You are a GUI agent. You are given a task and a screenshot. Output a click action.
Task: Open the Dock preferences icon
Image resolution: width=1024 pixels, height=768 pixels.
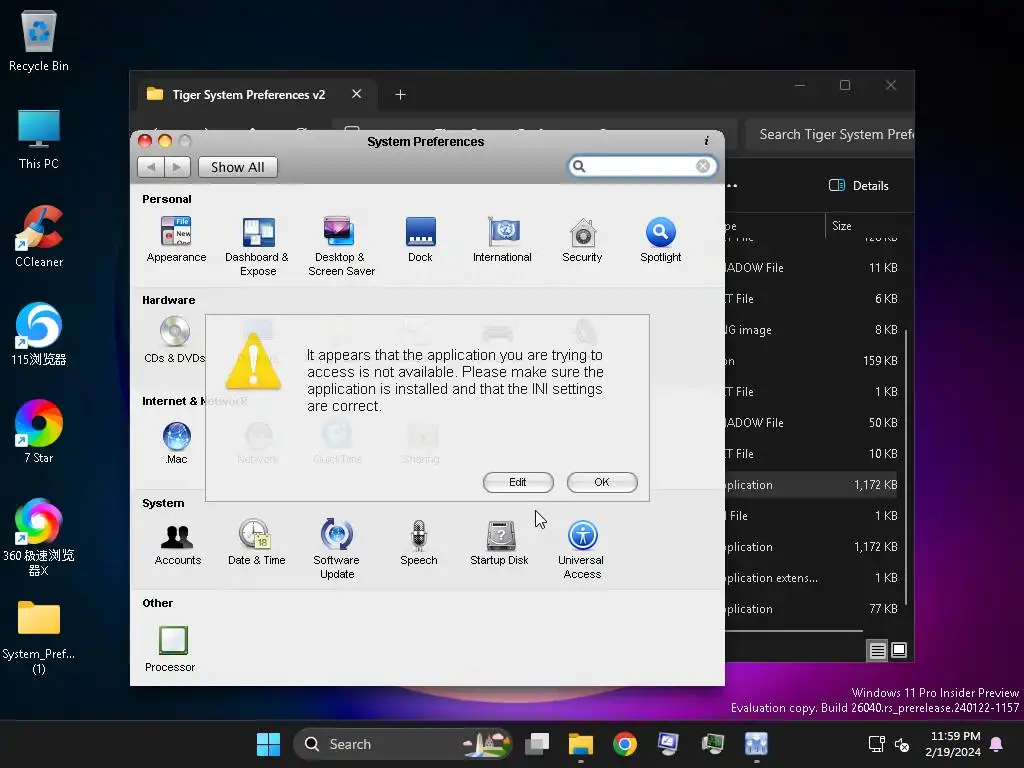pyautogui.click(x=421, y=239)
